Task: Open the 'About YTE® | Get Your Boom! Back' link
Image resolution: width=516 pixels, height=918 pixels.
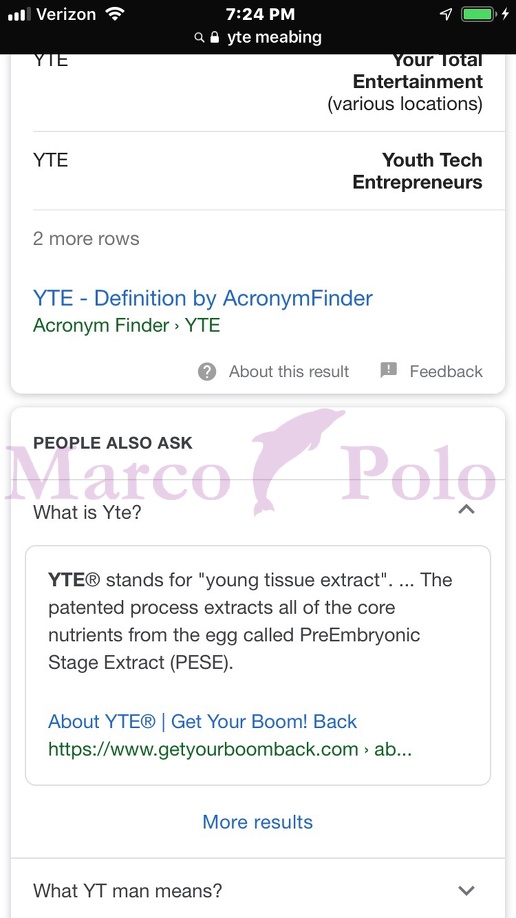Action: tap(203, 721)
